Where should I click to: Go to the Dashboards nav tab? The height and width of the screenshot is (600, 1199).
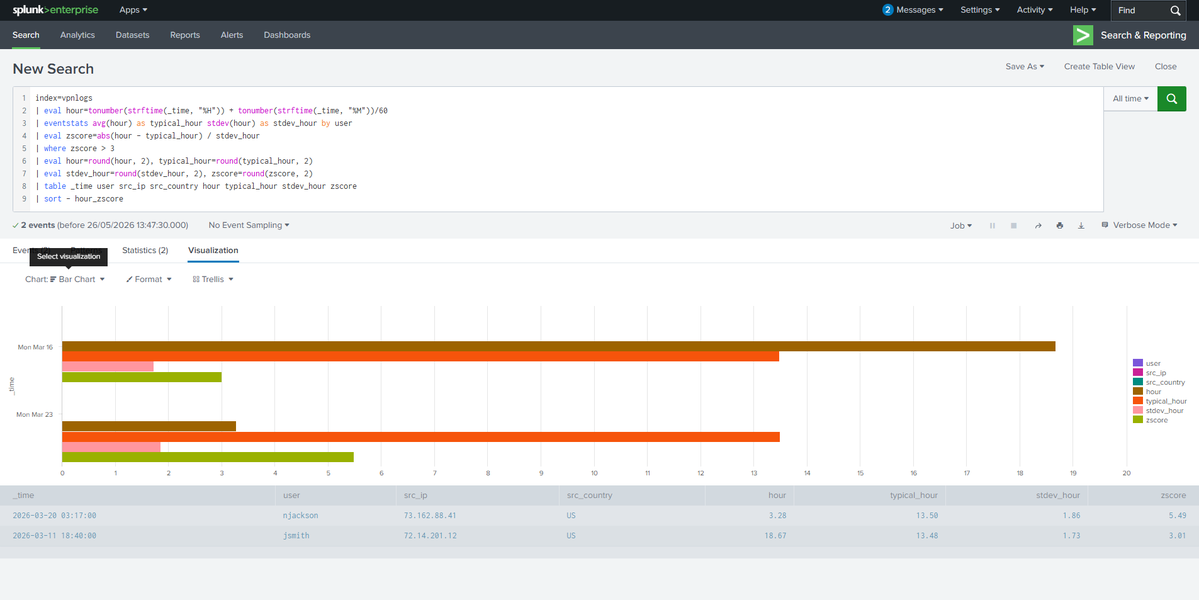click(287, 35)
